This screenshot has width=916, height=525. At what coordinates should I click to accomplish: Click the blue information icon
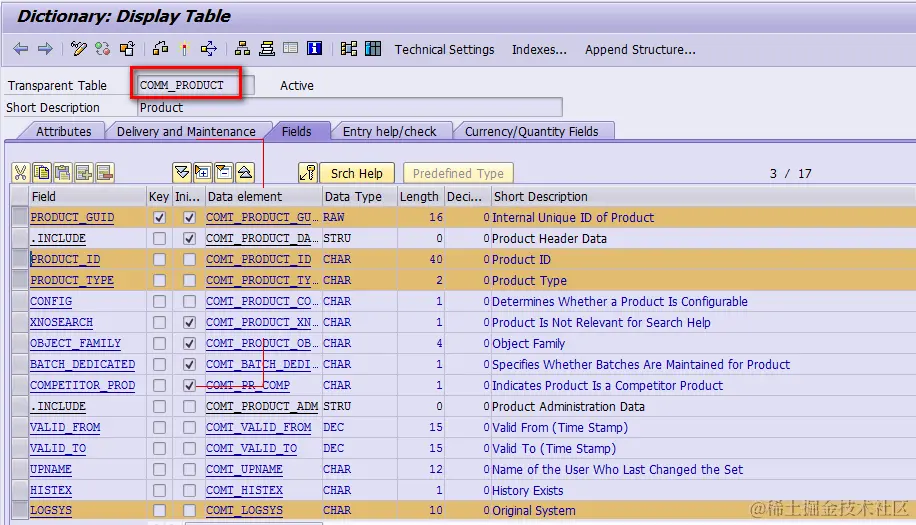[x=314, y=48]
